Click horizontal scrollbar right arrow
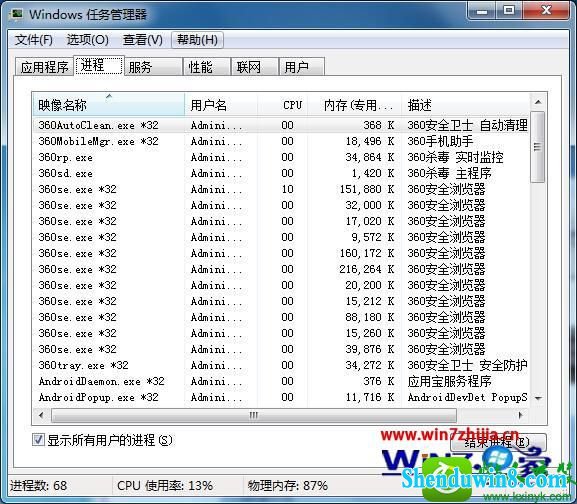577x504 pixels. [520, 415]
